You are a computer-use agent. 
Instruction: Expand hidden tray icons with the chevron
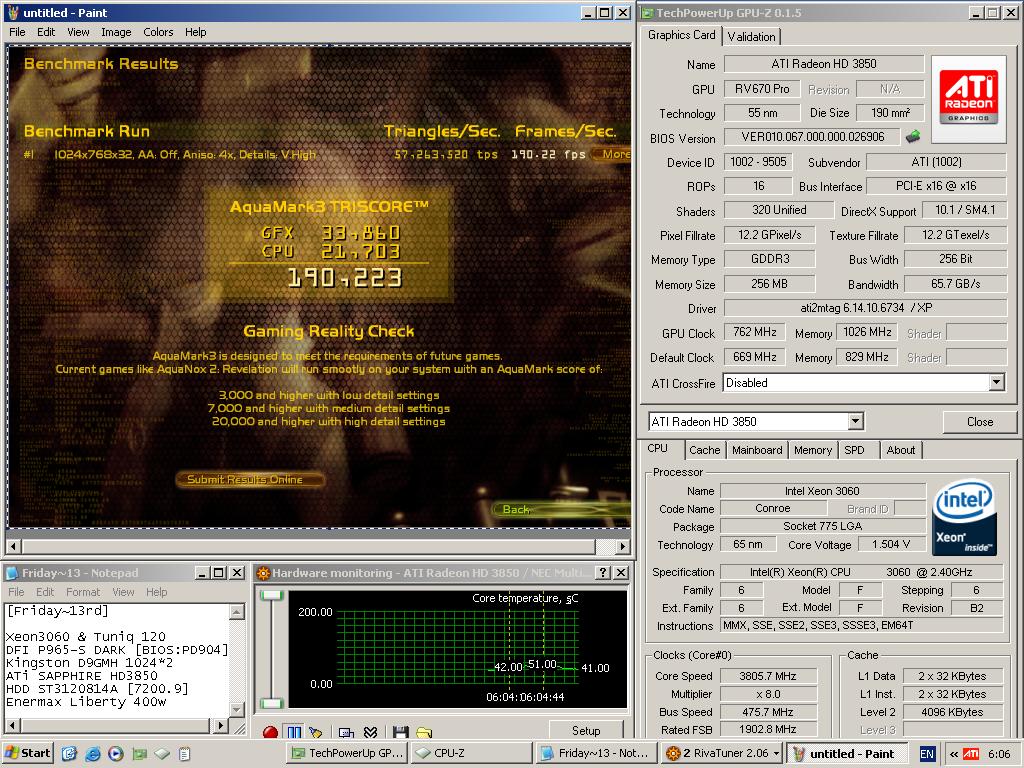click(953, 754)
